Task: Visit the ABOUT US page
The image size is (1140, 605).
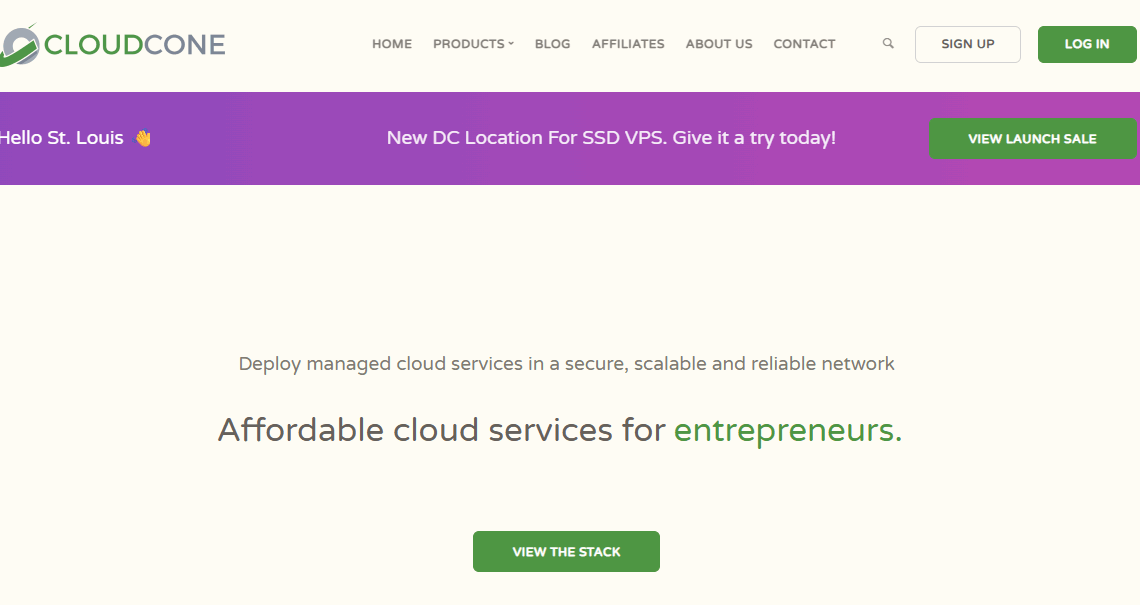Action: [719, 44]
